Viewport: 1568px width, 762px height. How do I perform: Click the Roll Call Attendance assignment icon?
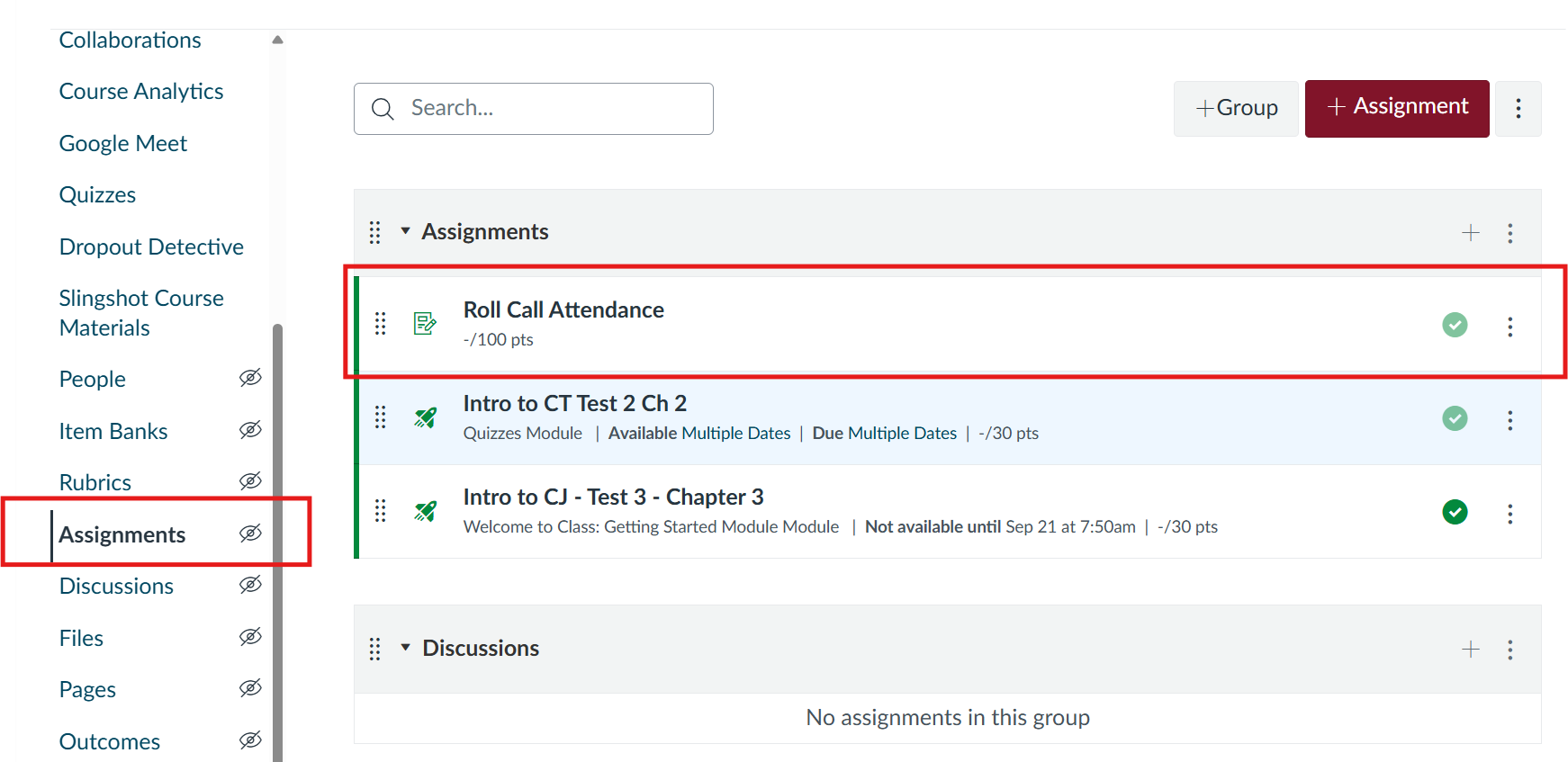[425, 323]
